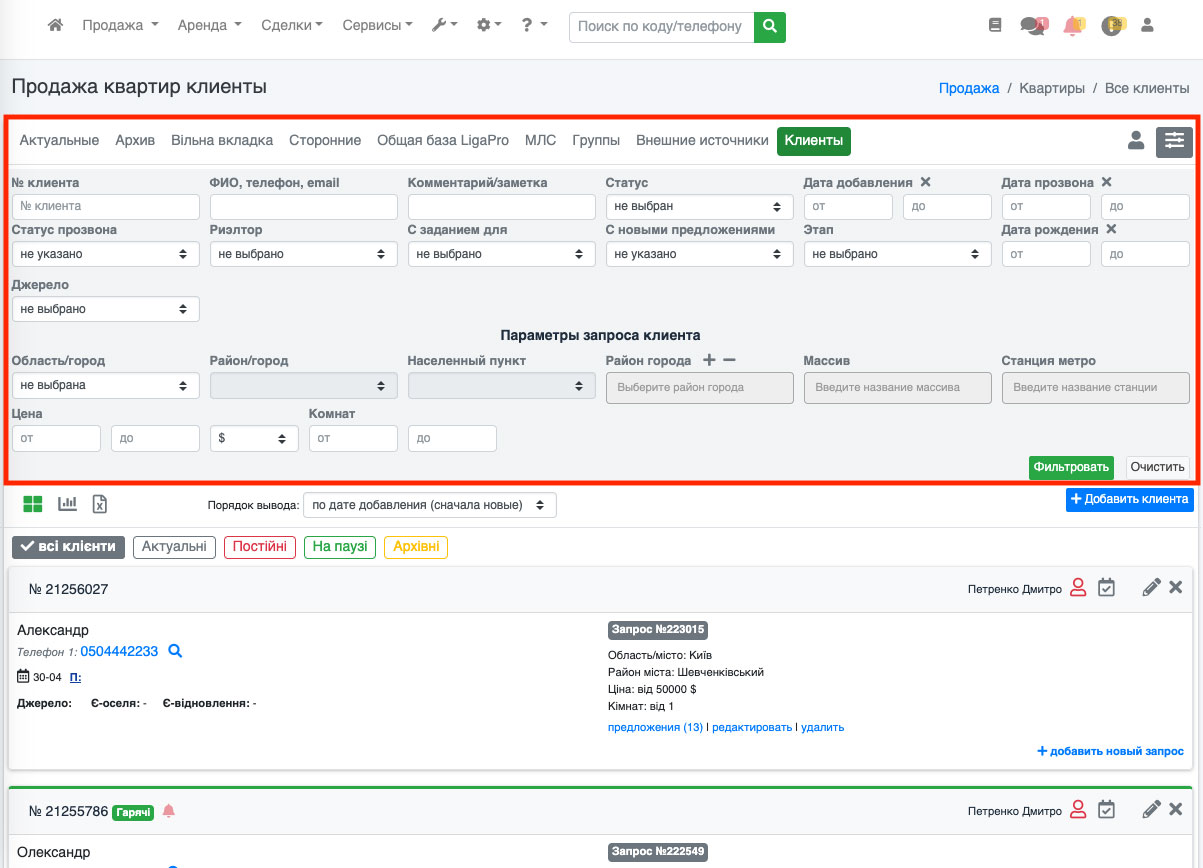
Task: Switch to grid tile view icon
Action: coord(33,504)
